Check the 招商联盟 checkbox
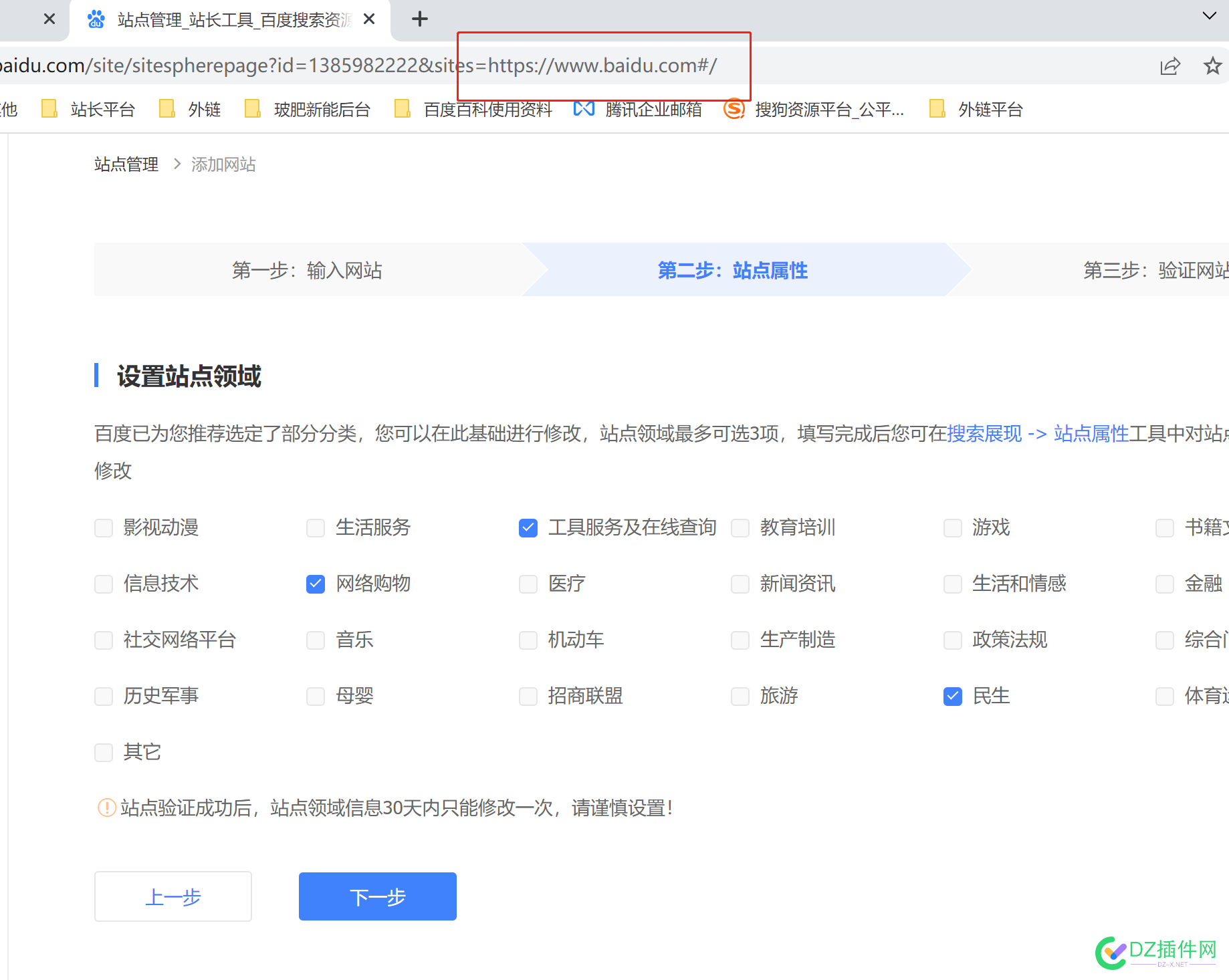Viewport: 1229px width, 980px height. tap(528, 697)
